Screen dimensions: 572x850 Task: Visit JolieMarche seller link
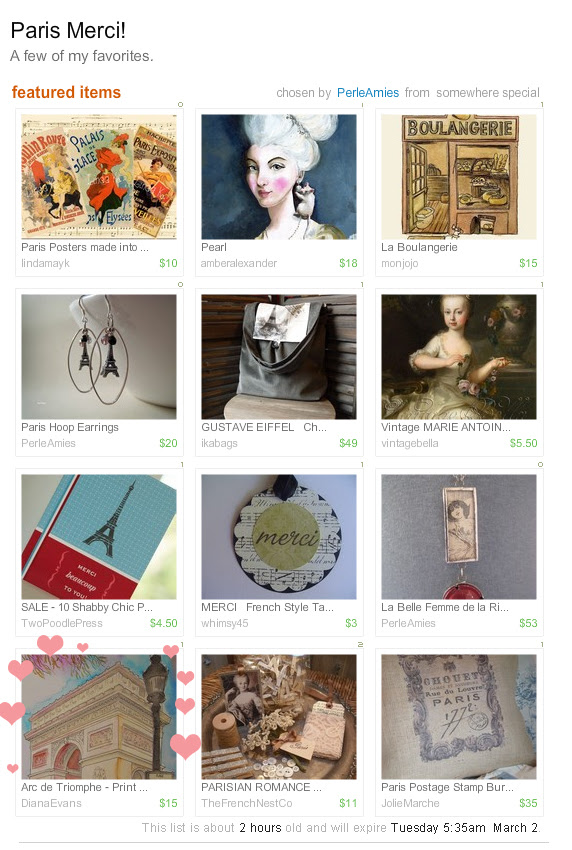[x=410, y=803]
